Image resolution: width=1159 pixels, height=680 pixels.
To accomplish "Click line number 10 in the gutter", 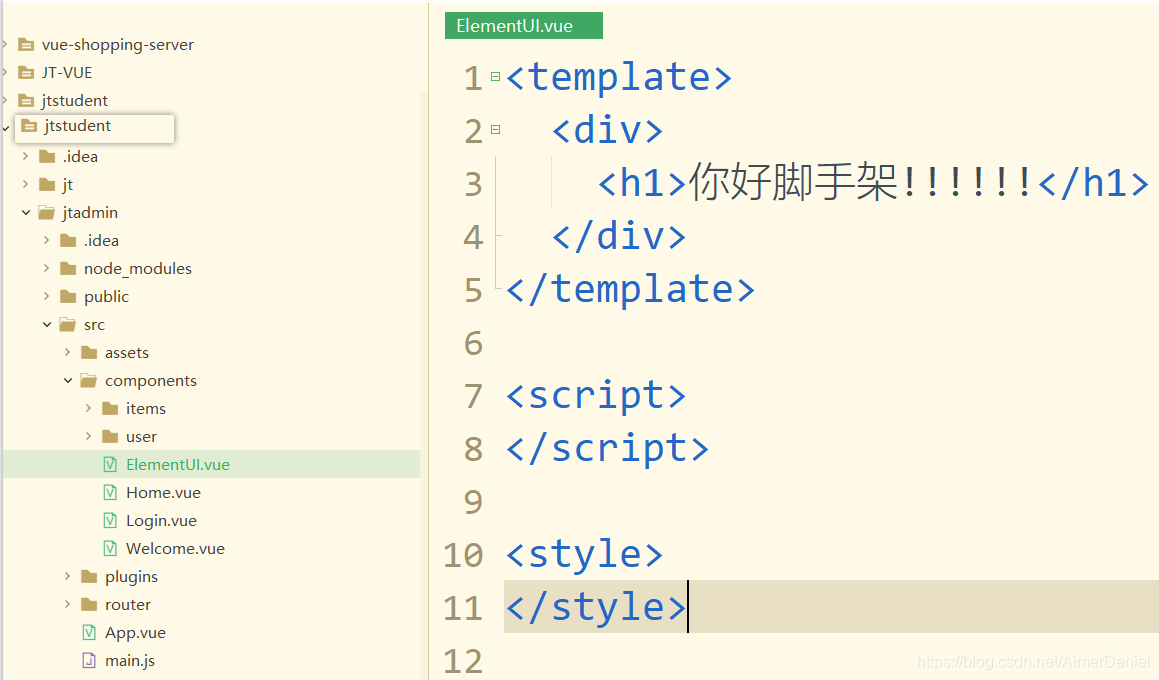I will [463, 556].
